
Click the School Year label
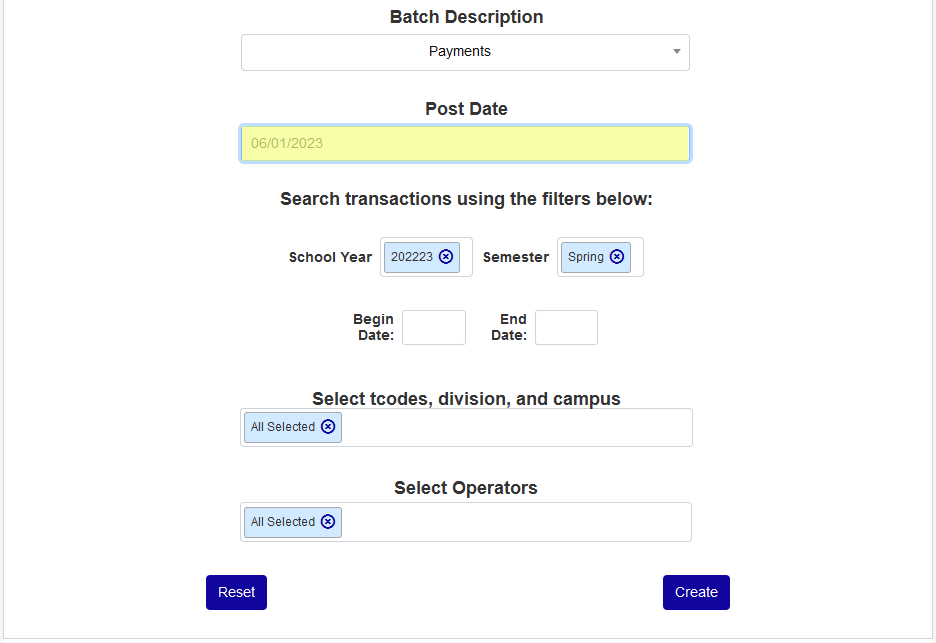tap(330, 257)
